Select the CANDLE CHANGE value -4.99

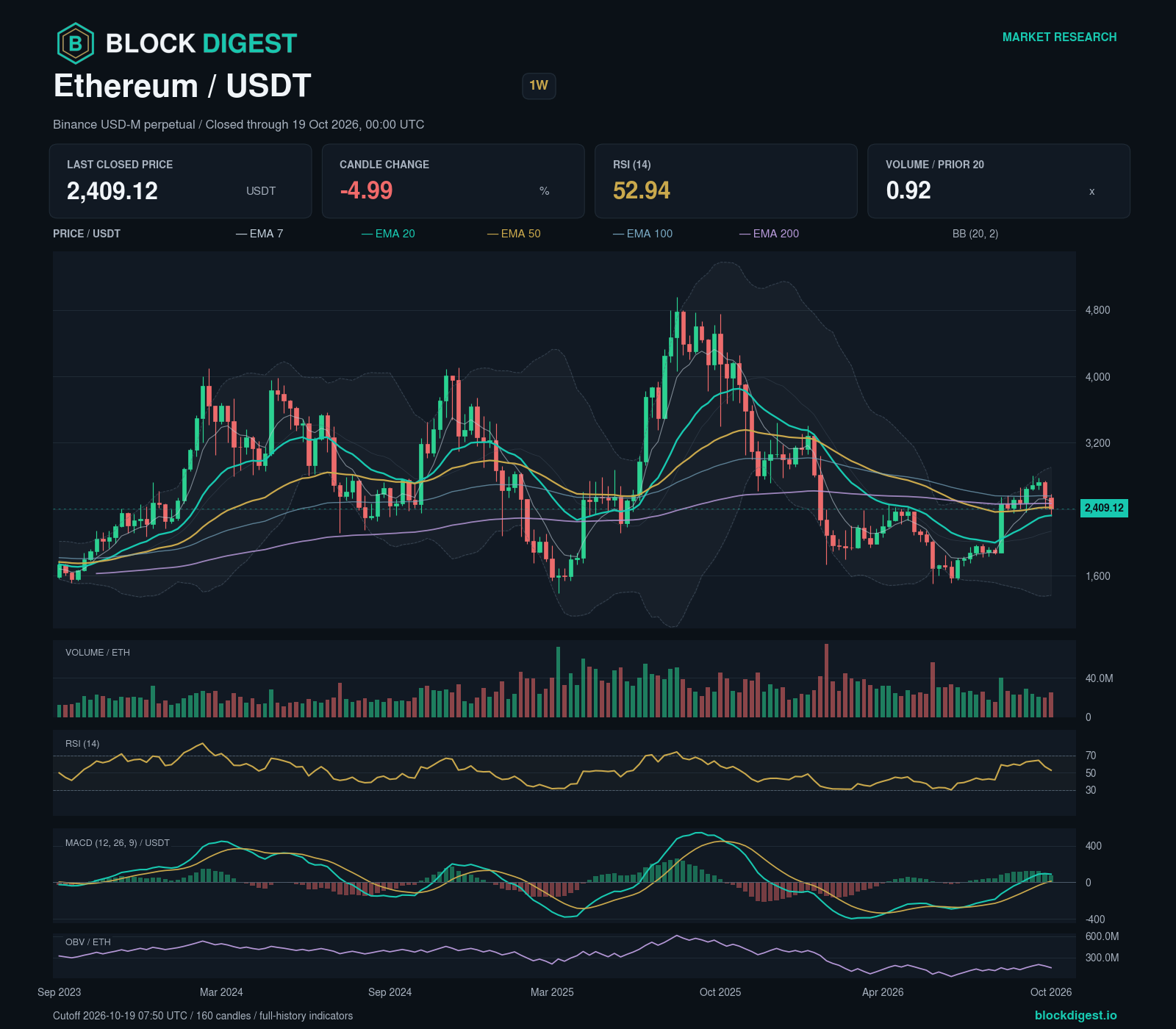(x=366, y=190)
